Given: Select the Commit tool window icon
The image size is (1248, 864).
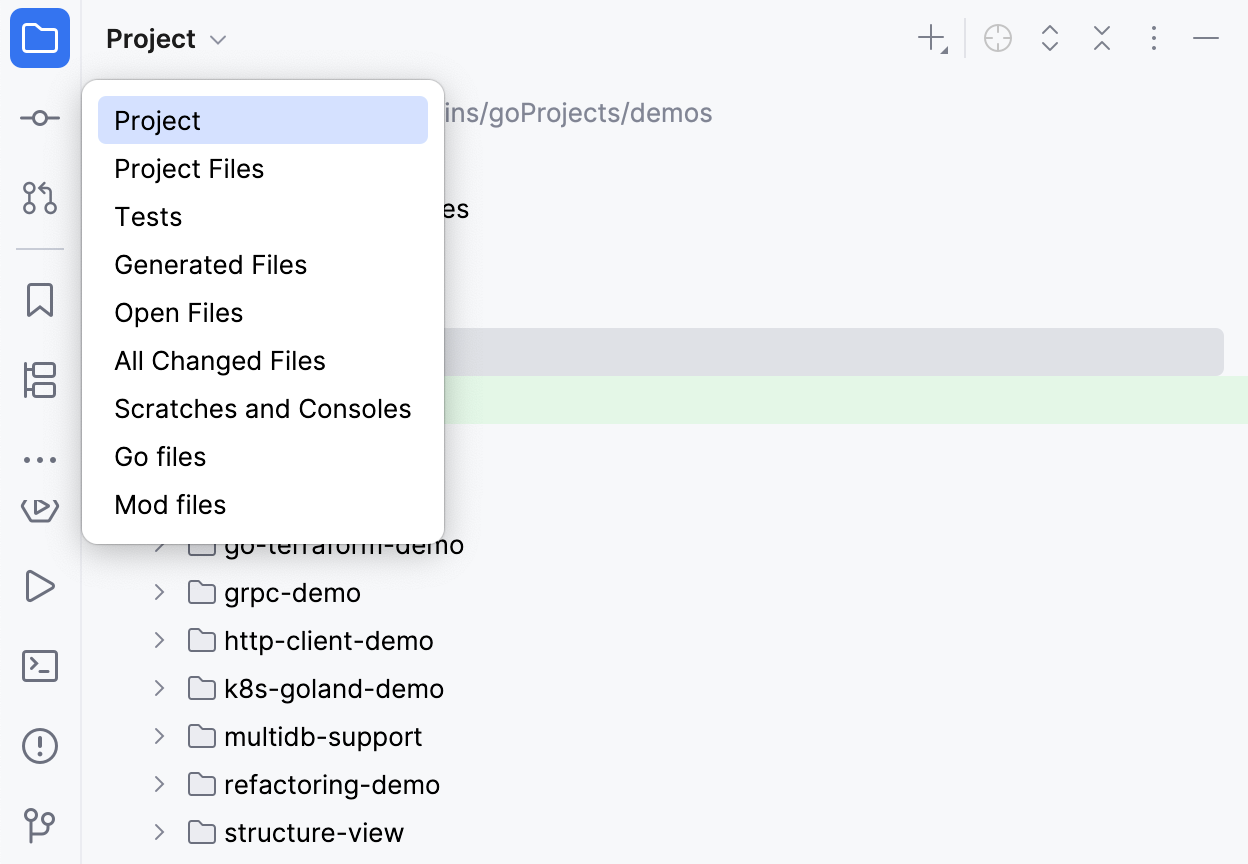Looking at the screenshot, I should tap(39, 117).
